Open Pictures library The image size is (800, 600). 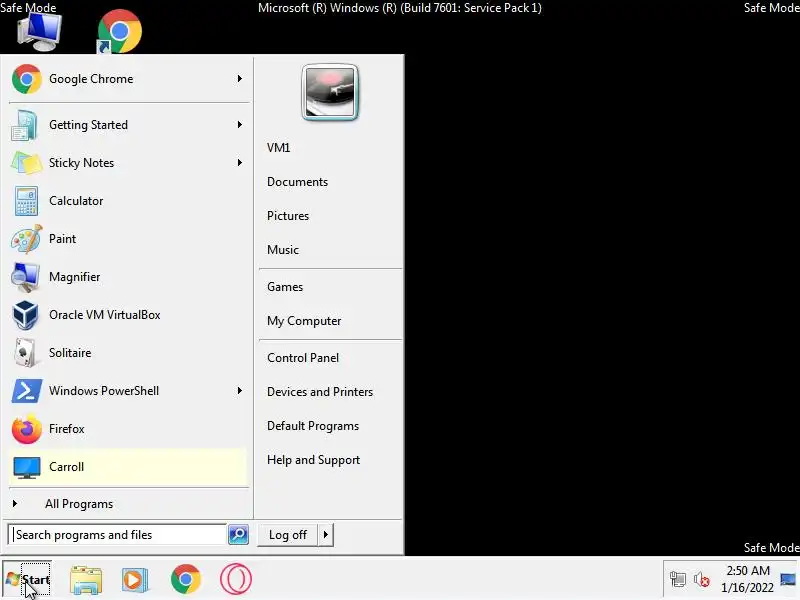click(x=288, y=216)
